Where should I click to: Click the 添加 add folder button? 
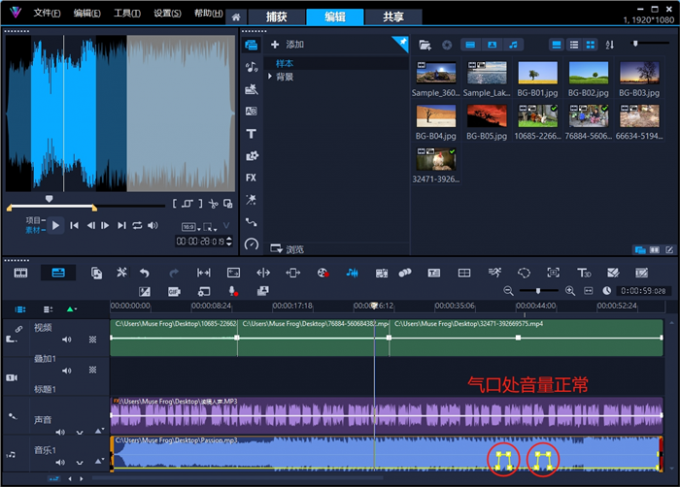coord(287,44)
